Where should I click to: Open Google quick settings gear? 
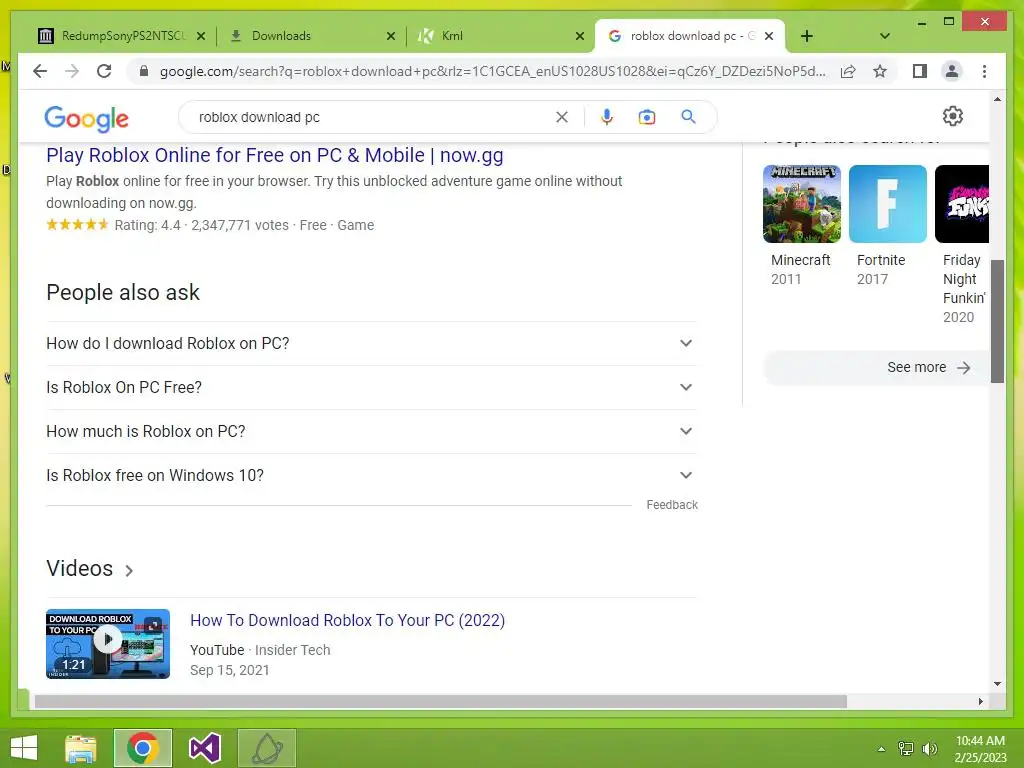(953, 116)
